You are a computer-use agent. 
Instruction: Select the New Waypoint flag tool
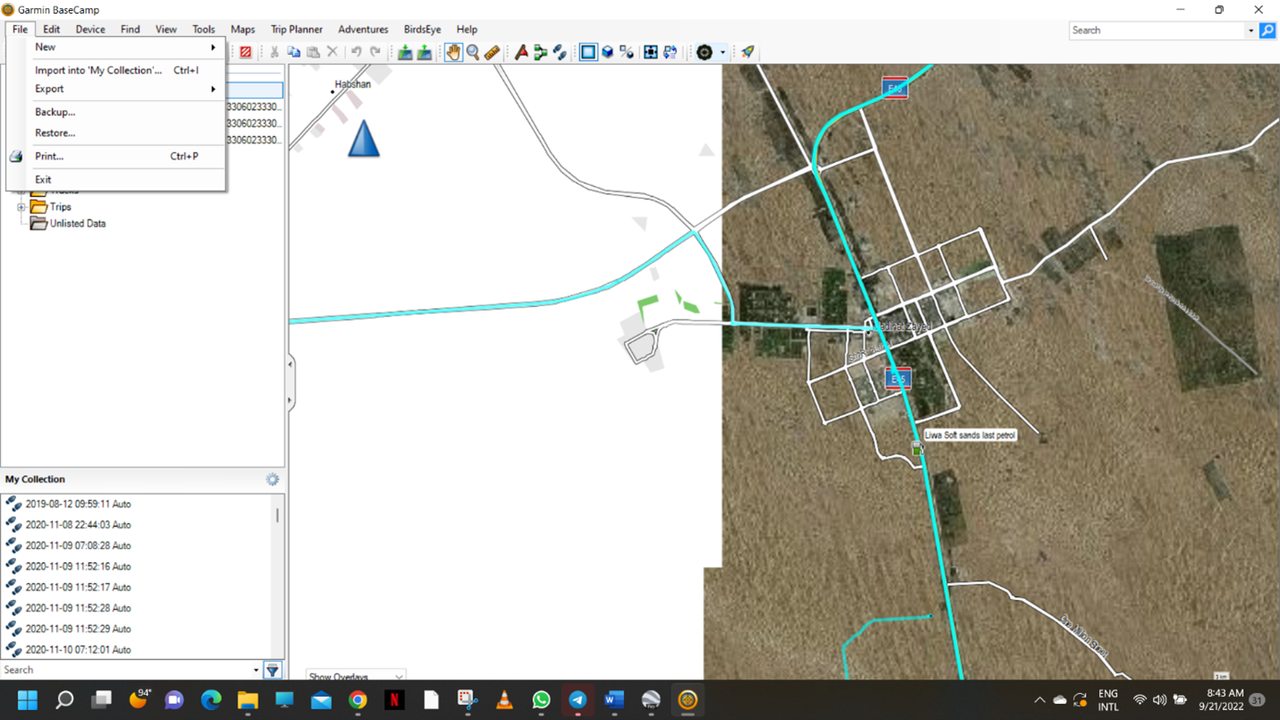pos(521,52)
